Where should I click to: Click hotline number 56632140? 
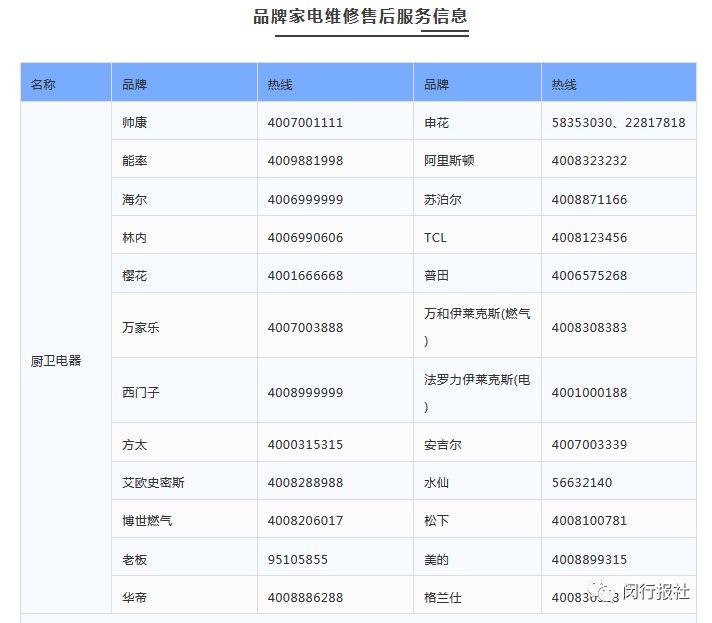coord(582,483)
